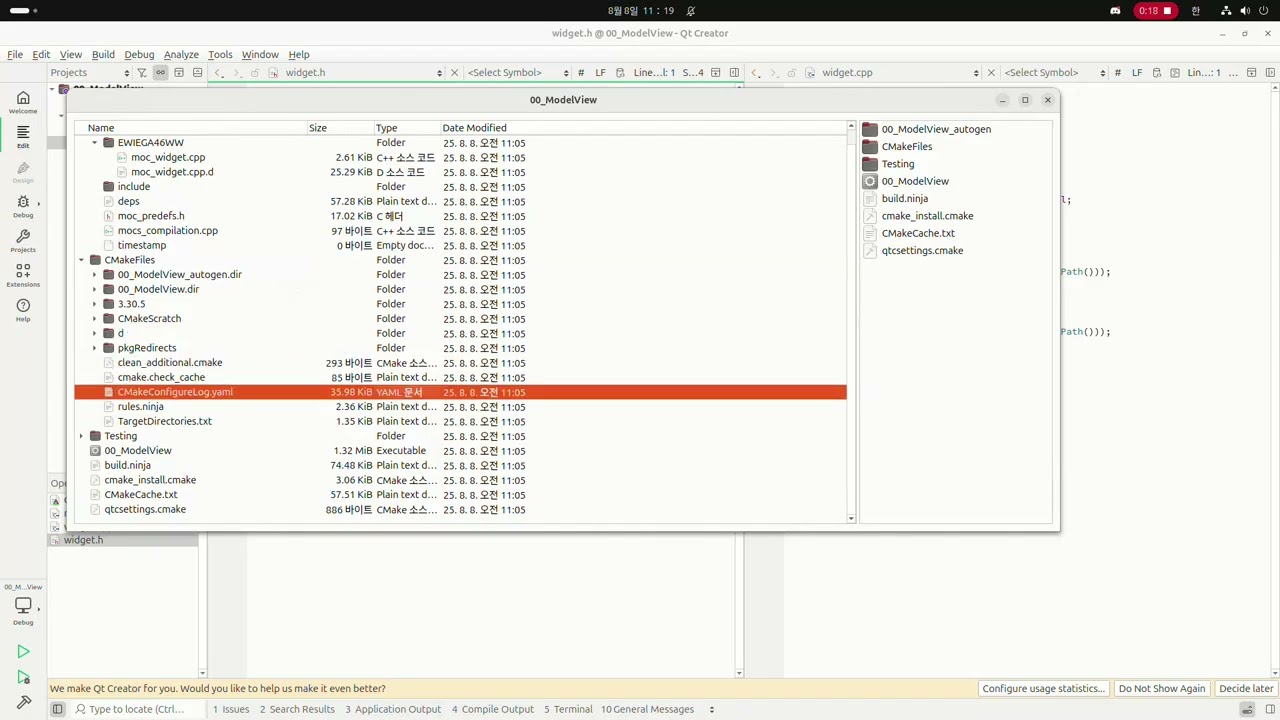Expand the 00_ModelView.dir folder
1280x720 pixels.
click(95, 289)
